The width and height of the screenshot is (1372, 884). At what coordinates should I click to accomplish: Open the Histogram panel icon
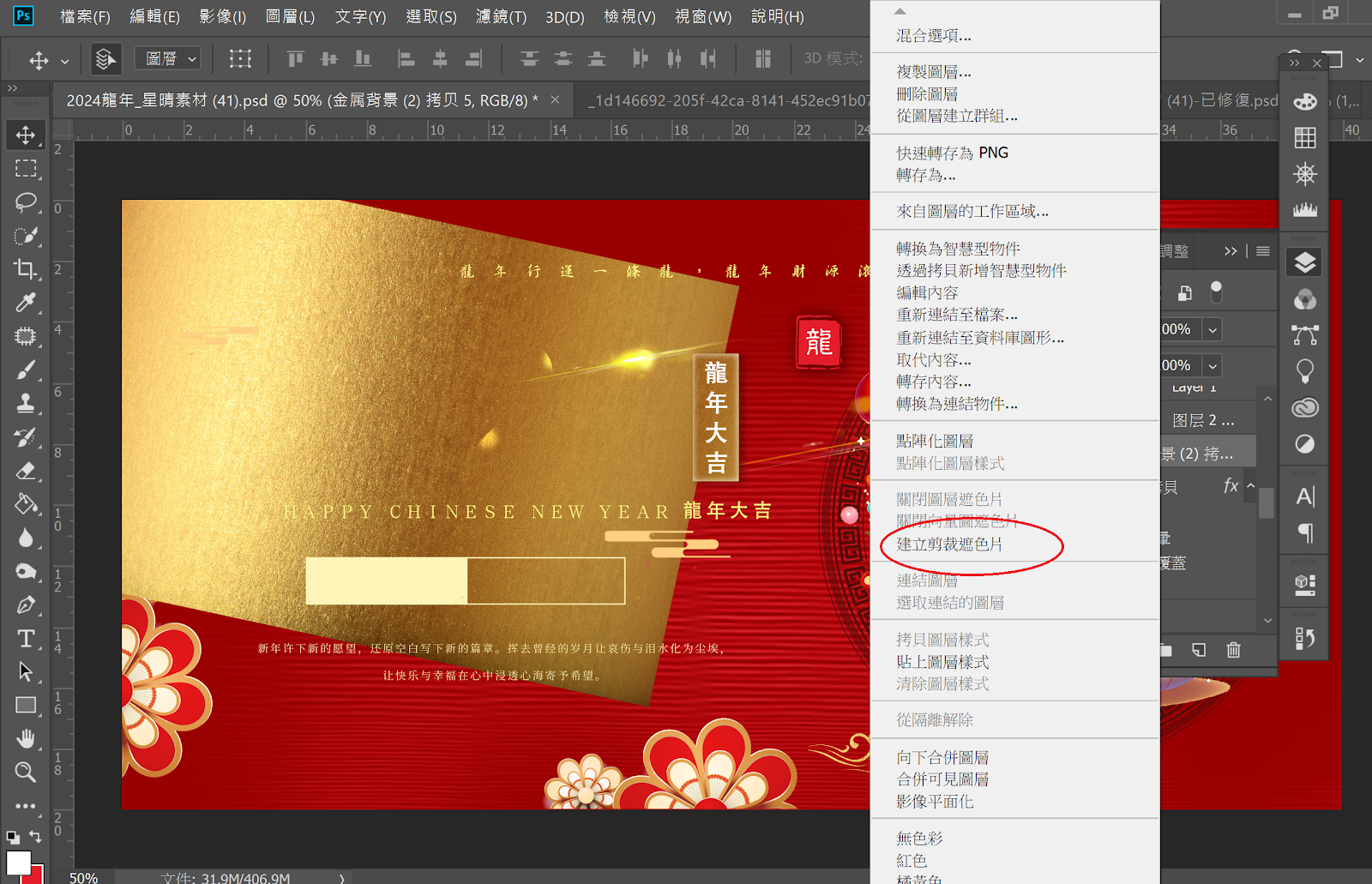pyautogui.click(x=1305, y=209)
